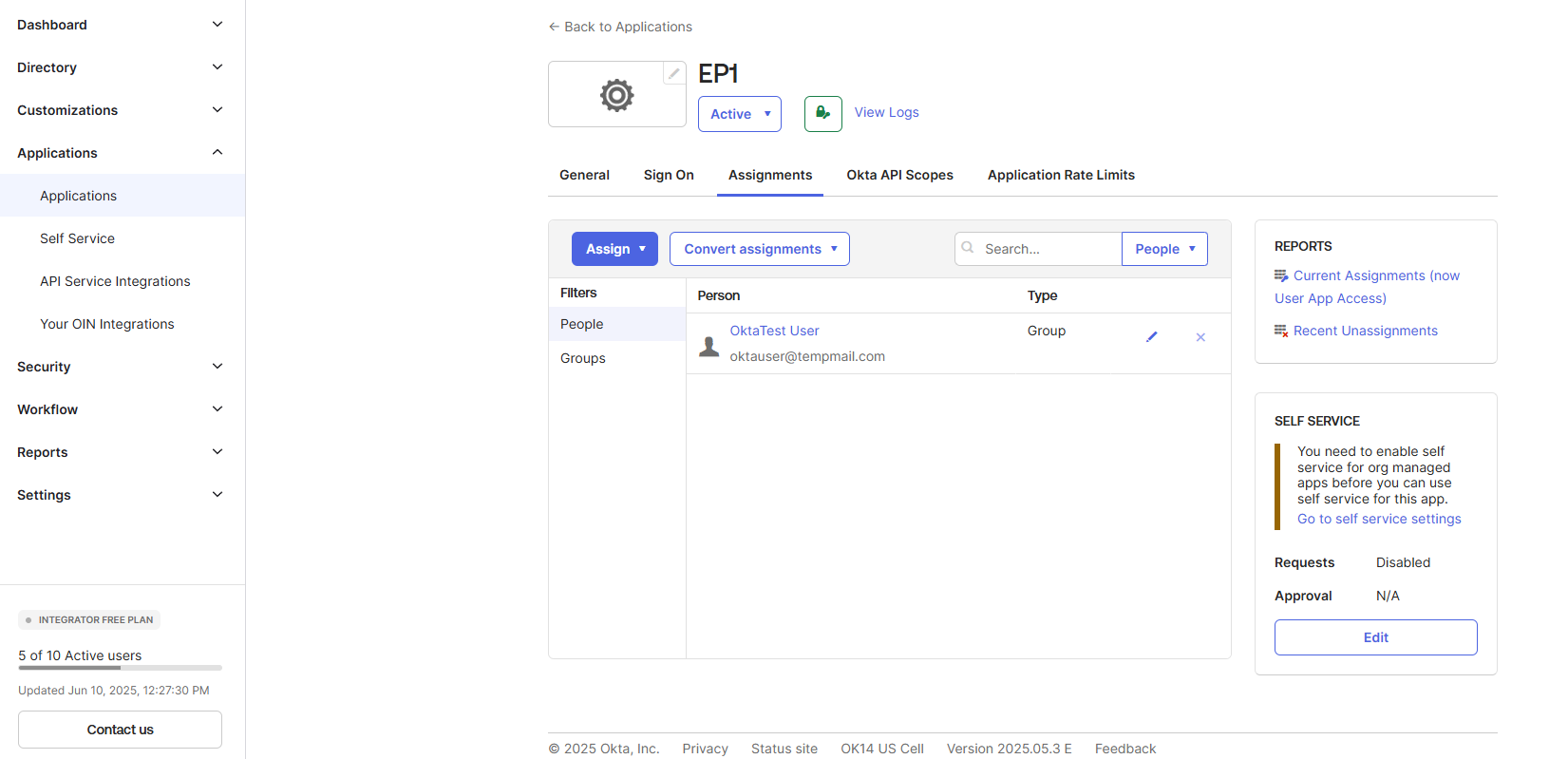The image size is (1568, 759).
Task: Select Self Service in sidebar
Action: tap(123, 238)
